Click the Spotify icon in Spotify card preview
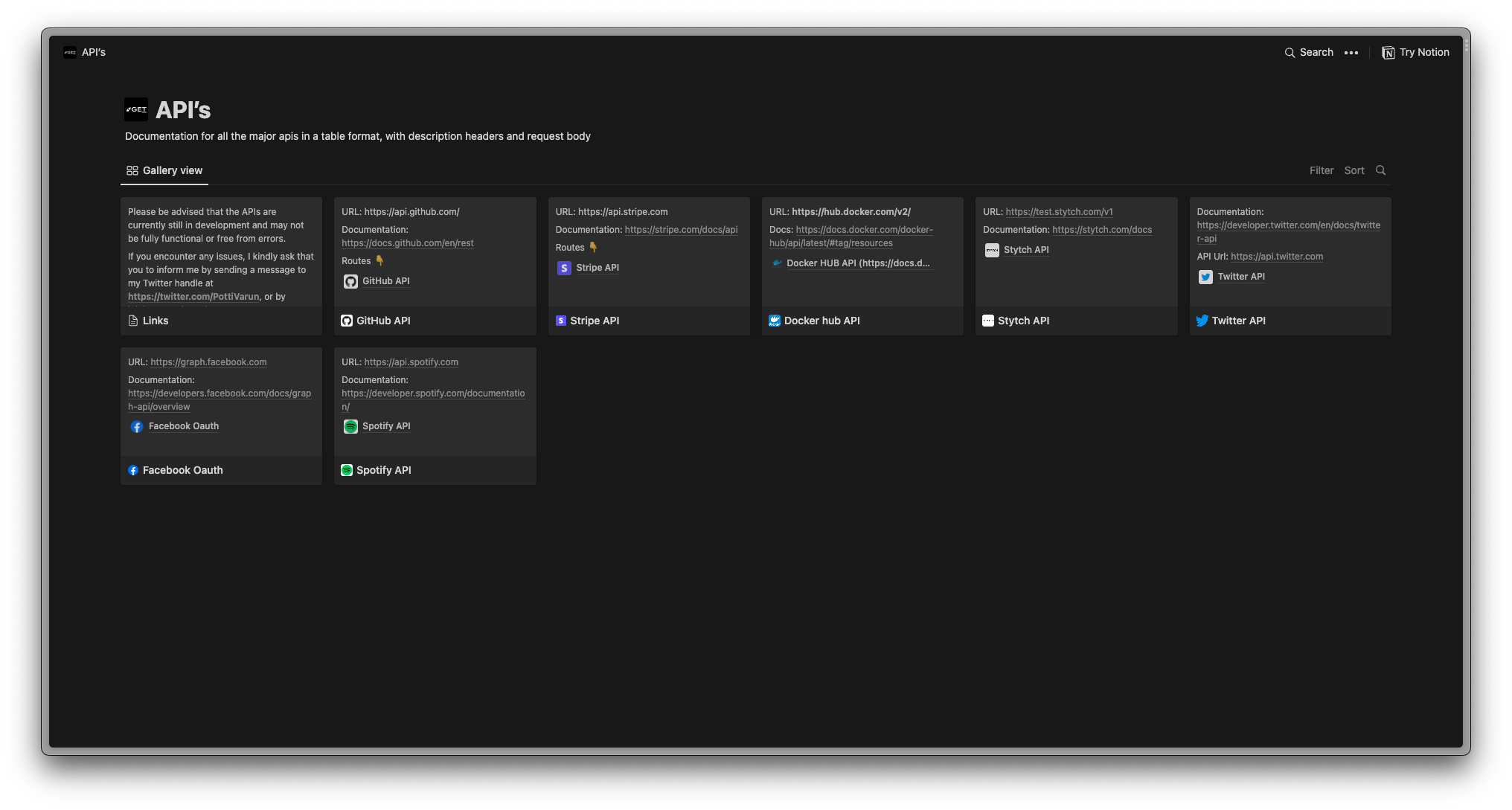This screenshot has height=810, width=1512. [x=350, y=426]
